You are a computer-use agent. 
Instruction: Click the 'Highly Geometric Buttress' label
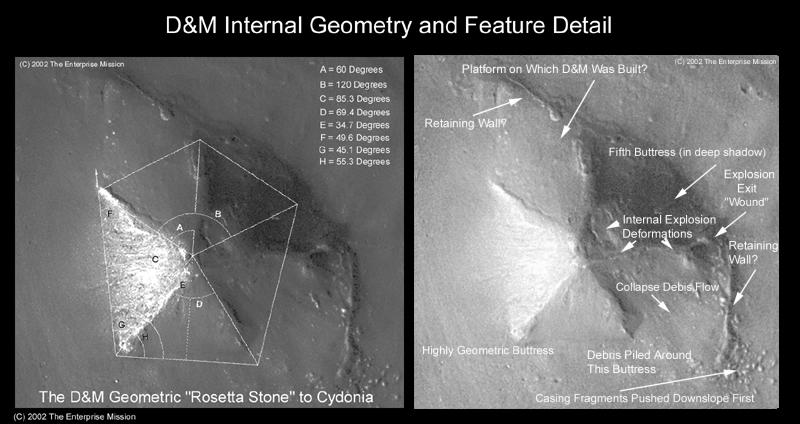[487, 351]
